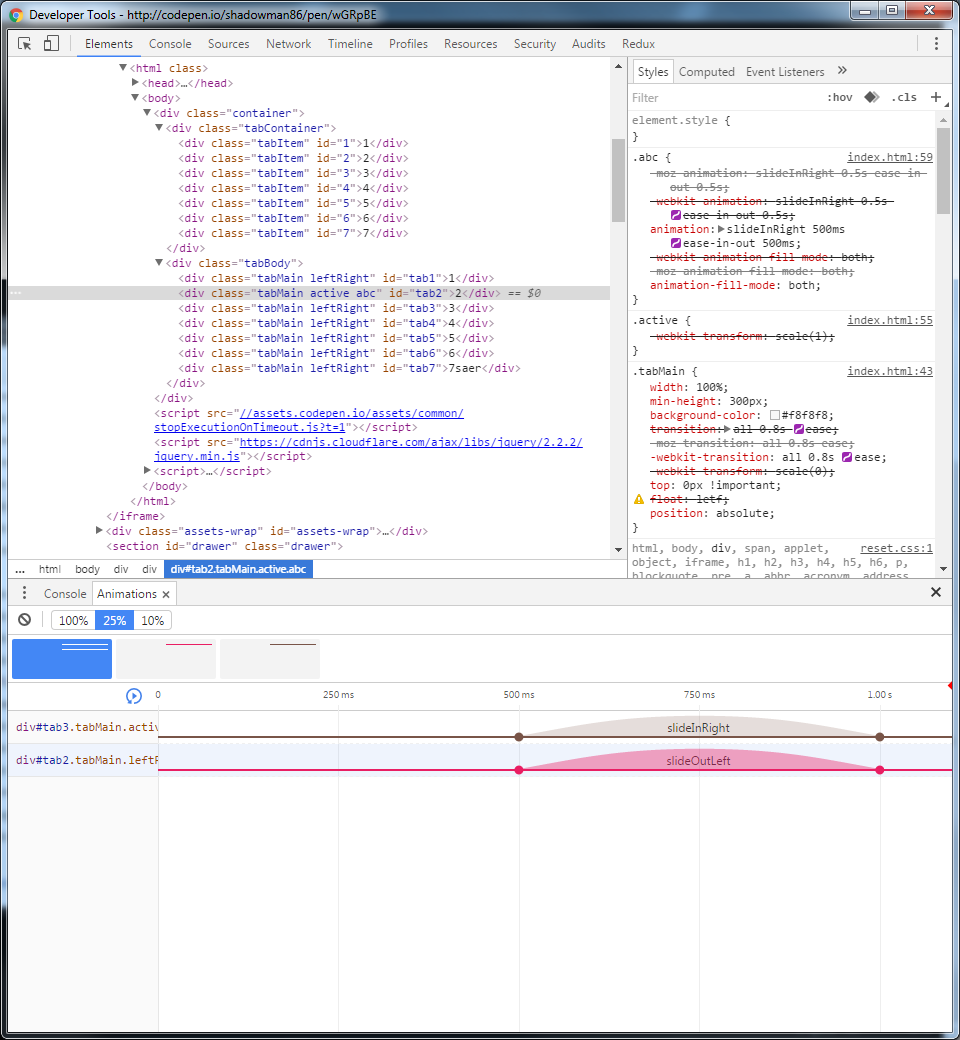
Task: Open the drawer Console tab
Action: [65, 594]
